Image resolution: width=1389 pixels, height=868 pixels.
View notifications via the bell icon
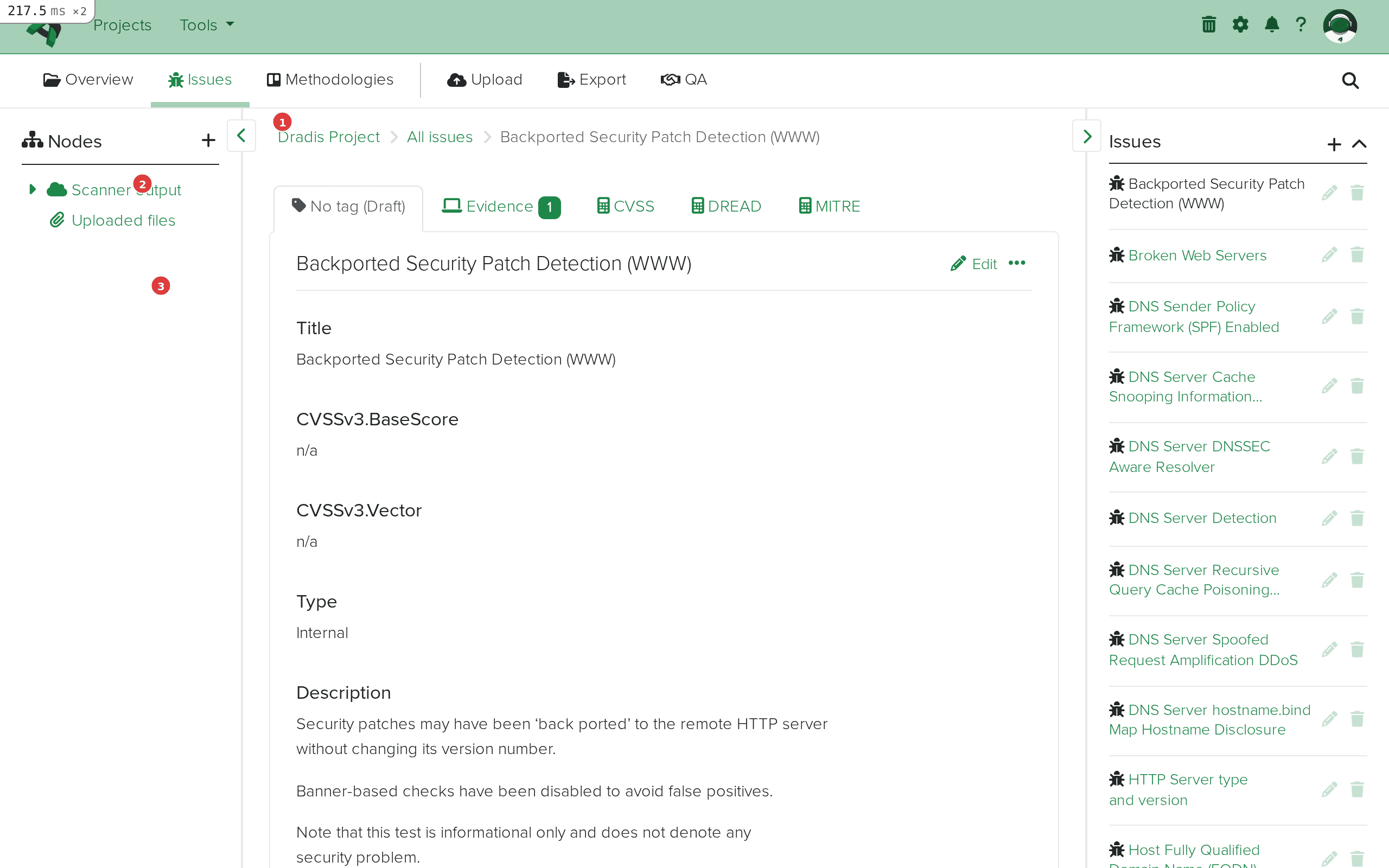tap(1271, 24)
